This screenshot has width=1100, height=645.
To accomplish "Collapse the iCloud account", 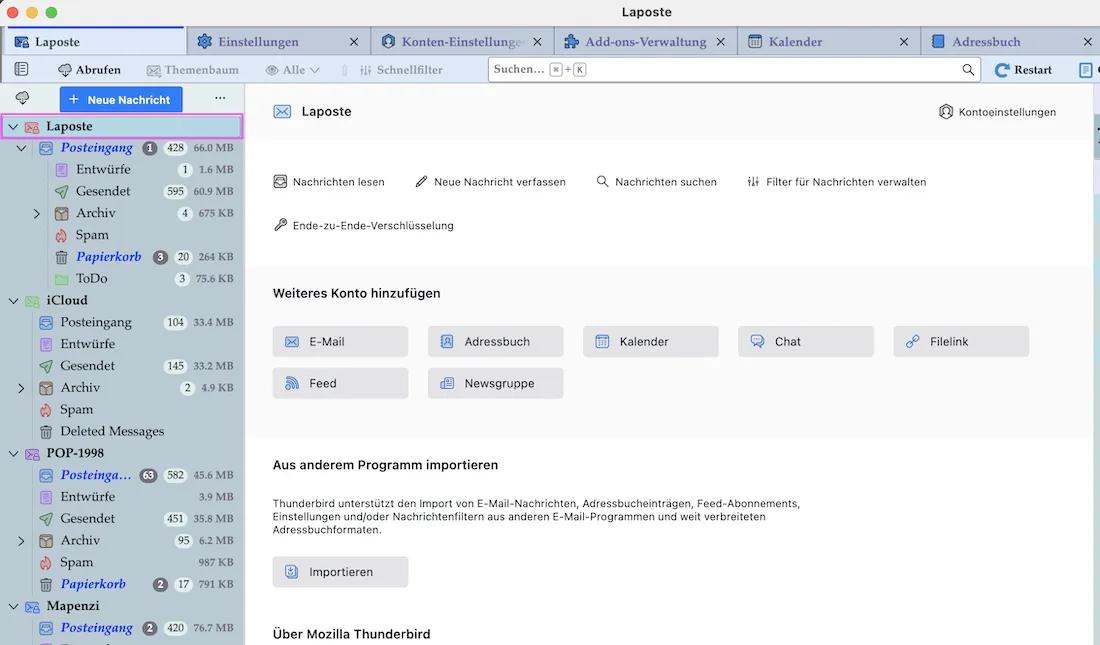I will (13, 300).
